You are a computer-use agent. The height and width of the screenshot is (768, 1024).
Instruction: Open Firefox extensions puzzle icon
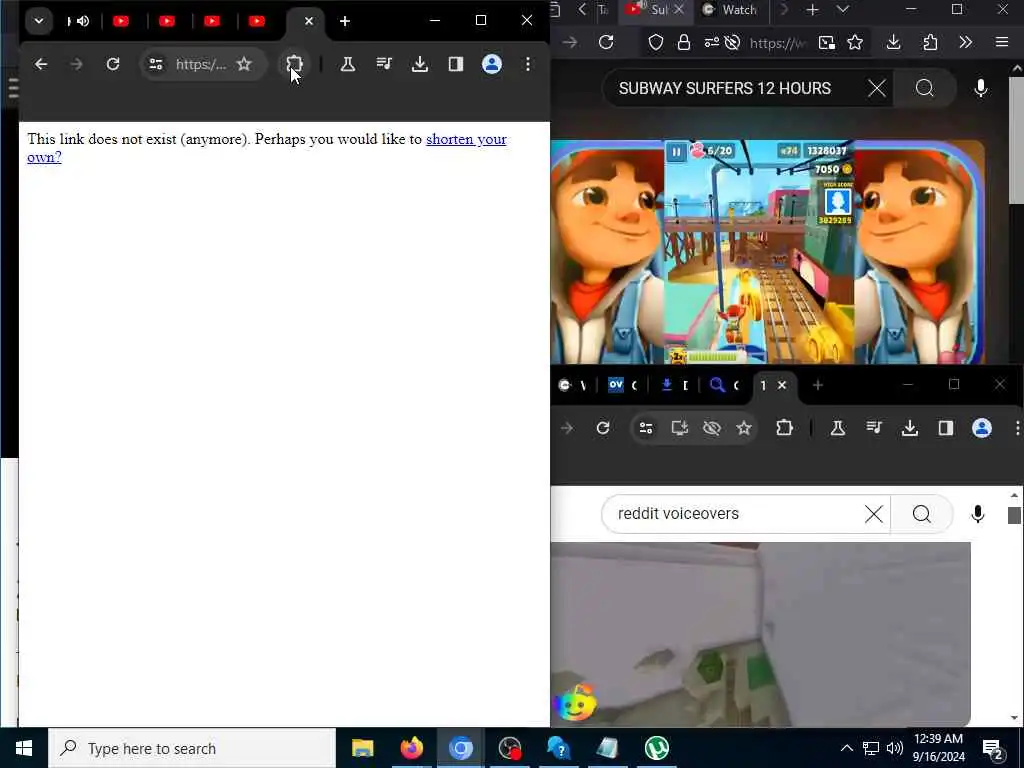coord(930,42)
